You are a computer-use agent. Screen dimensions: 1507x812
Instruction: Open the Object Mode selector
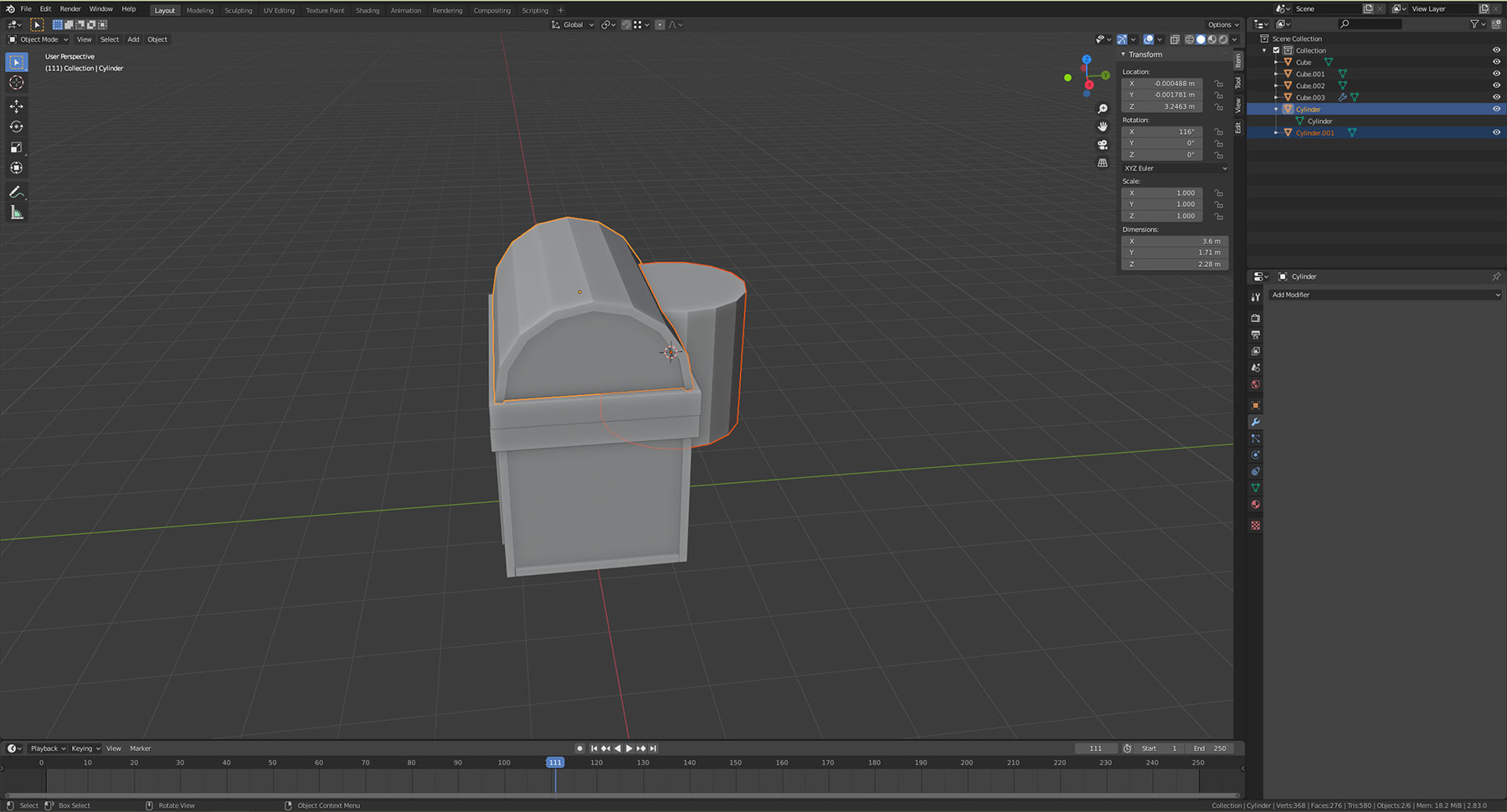coord(39,39)
